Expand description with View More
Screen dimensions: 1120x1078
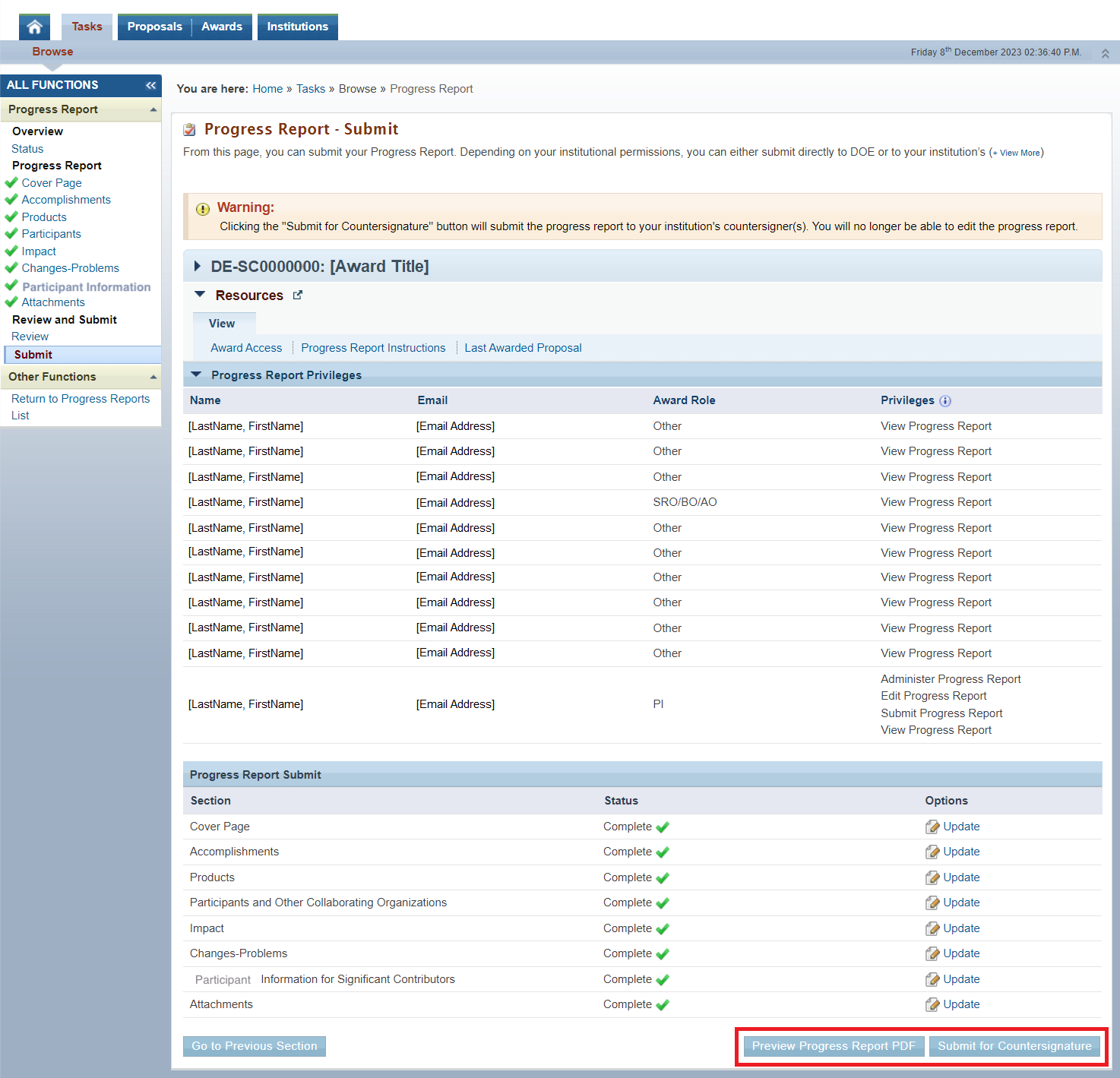click(1017, 153)
